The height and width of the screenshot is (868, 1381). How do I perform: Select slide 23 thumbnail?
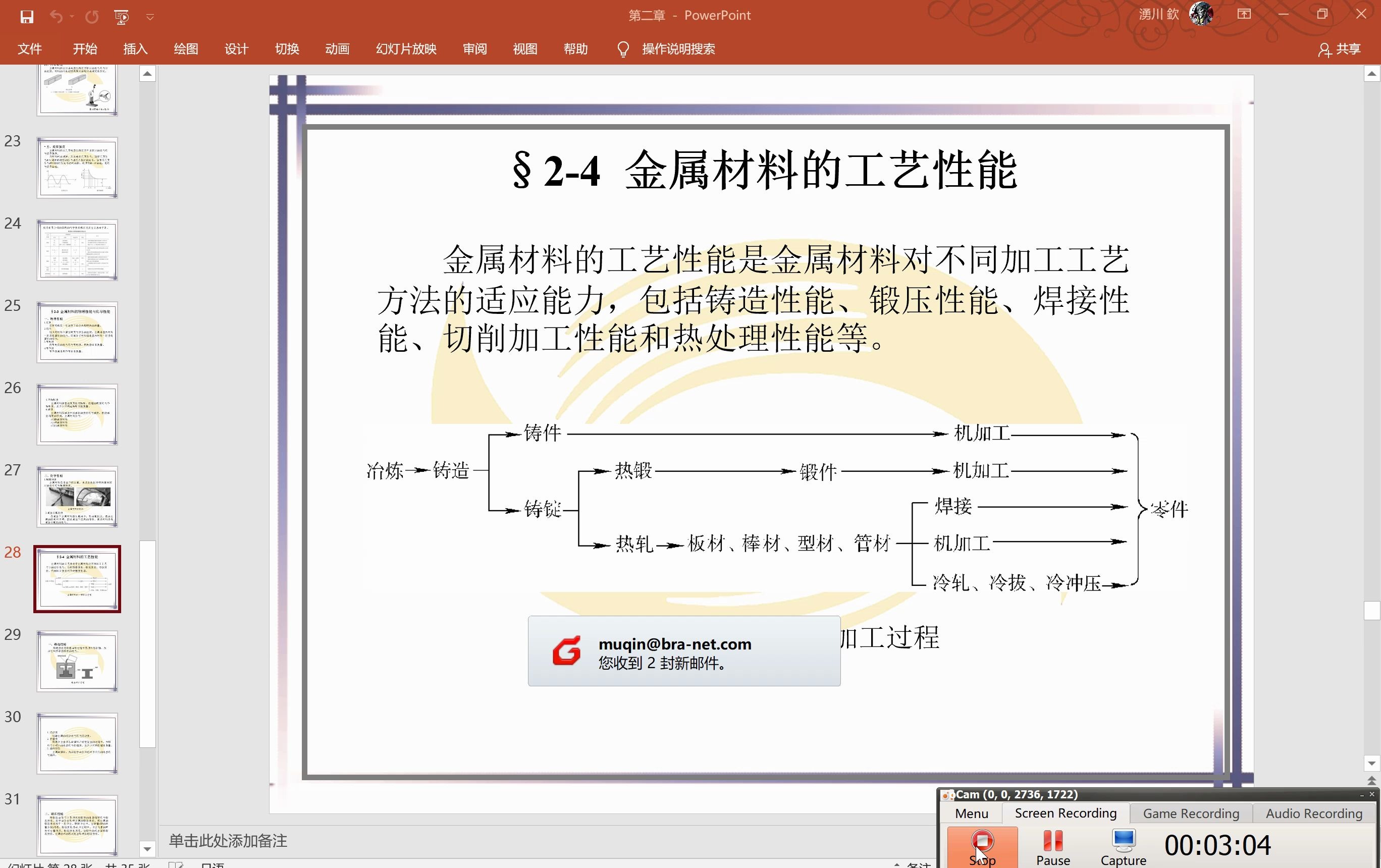pos(77,168)
